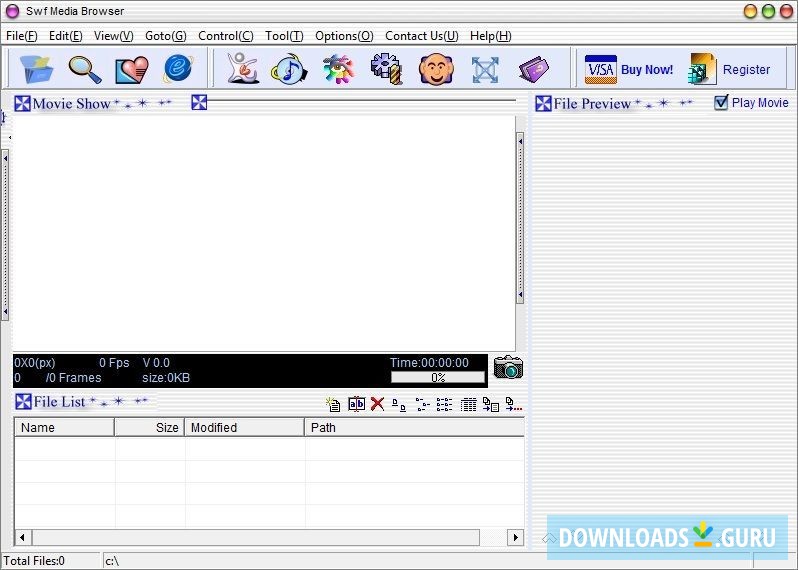Click the dancing figure toolbar icon
Screen dimensions: 798x570
tap(243, 69)
